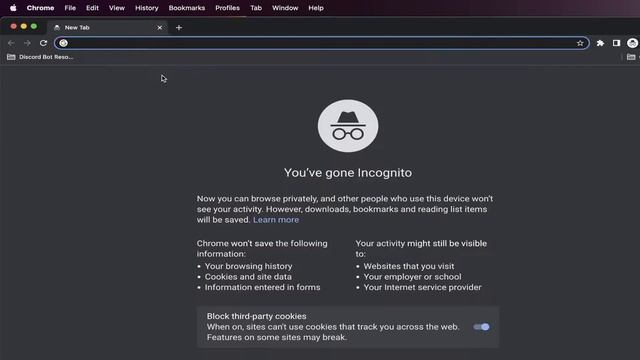Click 'Information entered in forms' bullet
Viewport: 640px width, 360px height.
262,287
